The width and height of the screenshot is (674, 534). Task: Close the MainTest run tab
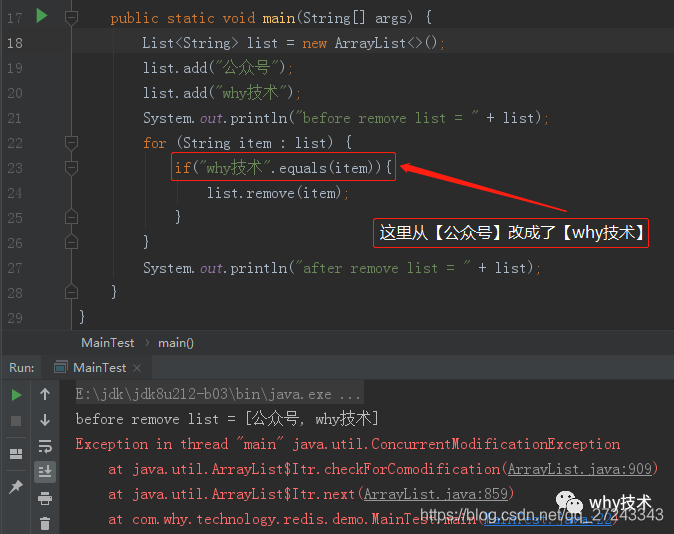pos(137,368)
